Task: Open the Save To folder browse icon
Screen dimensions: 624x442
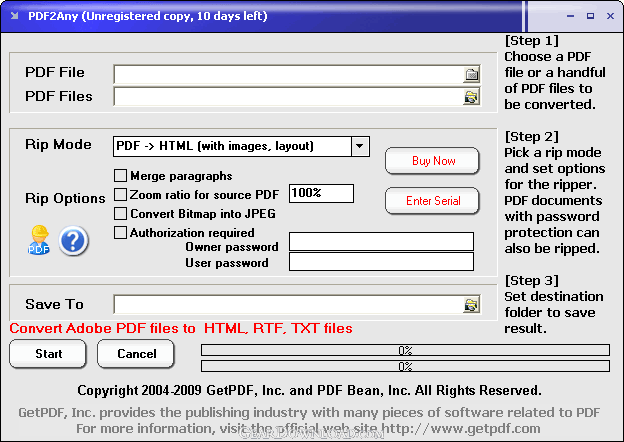Action: [x=471, y=305]
